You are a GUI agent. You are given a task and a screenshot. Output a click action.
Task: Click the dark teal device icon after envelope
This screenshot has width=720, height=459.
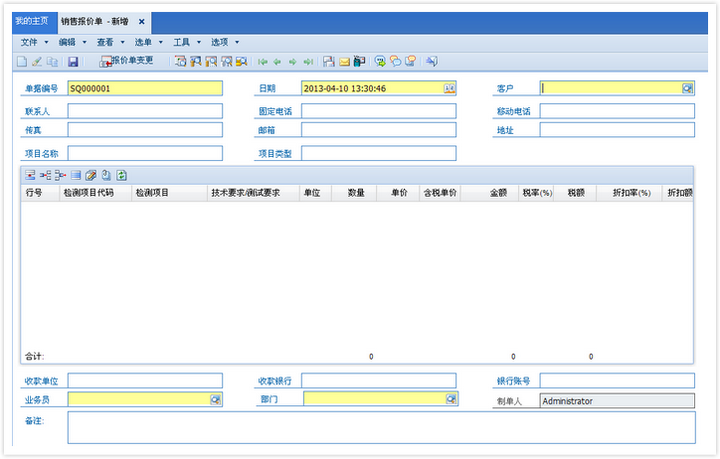tap(359, 61)
